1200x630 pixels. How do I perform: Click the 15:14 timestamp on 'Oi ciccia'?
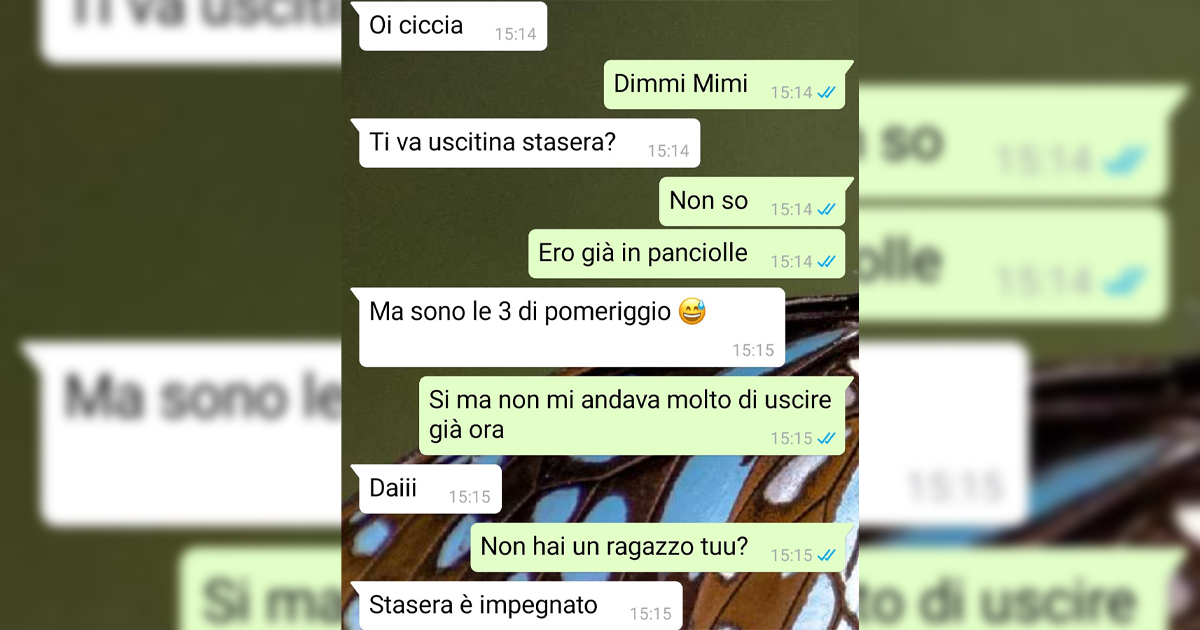coord(515,34)
